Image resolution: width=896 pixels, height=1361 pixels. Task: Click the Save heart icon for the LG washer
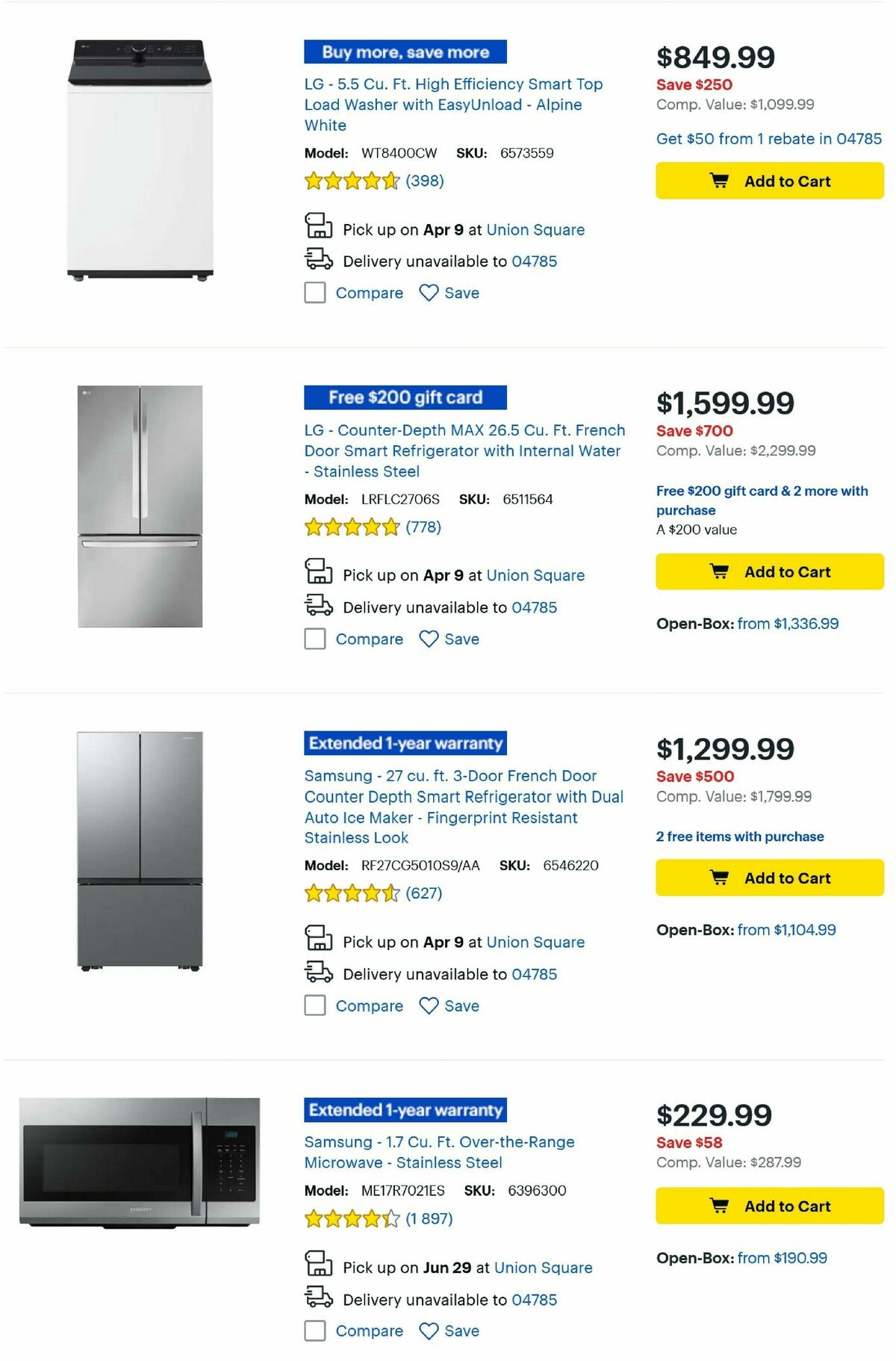click(x=429, y=293)
